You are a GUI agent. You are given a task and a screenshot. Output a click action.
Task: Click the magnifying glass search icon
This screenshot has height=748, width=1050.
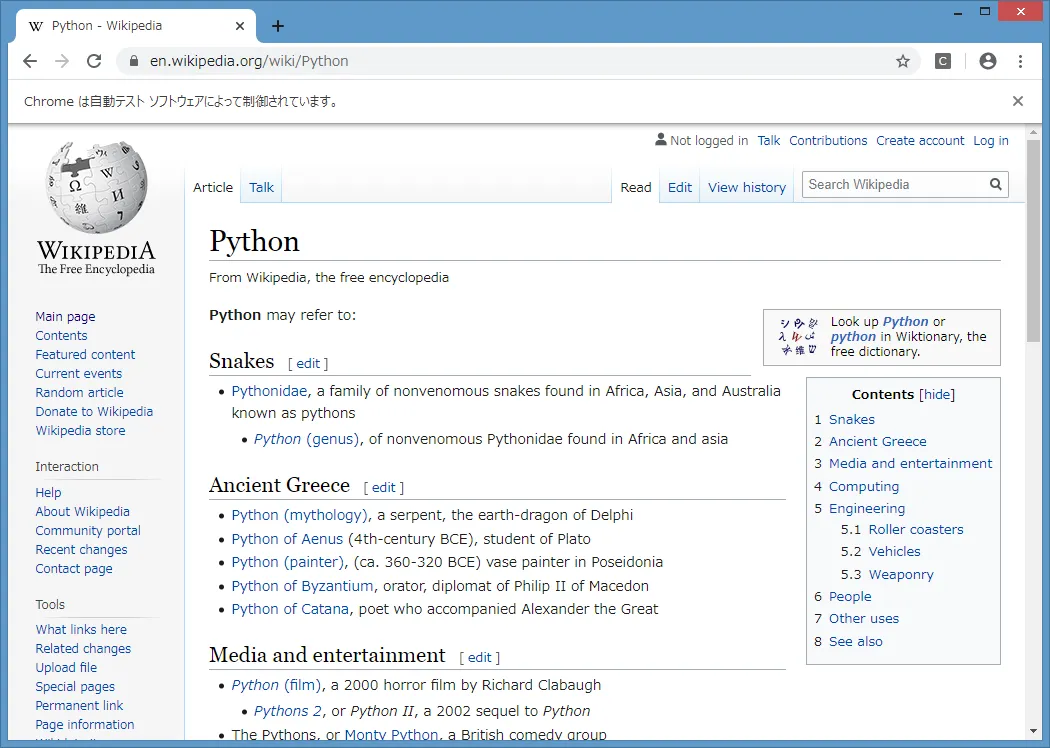[x=995, y=184]
